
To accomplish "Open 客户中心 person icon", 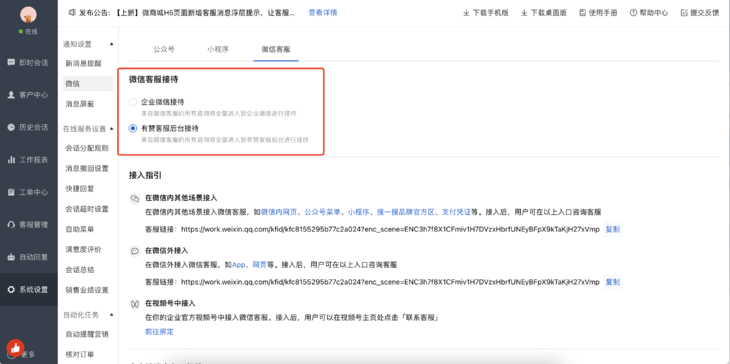I will click(11, 95).
